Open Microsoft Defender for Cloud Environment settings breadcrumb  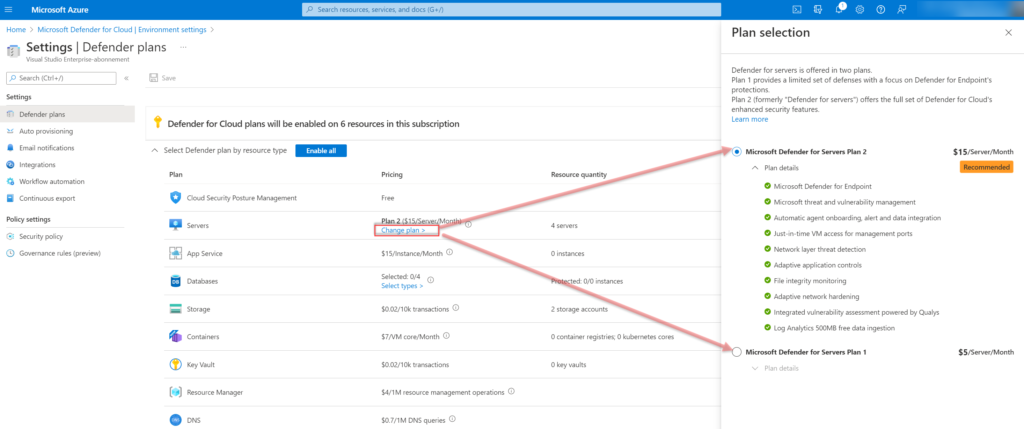122,29
